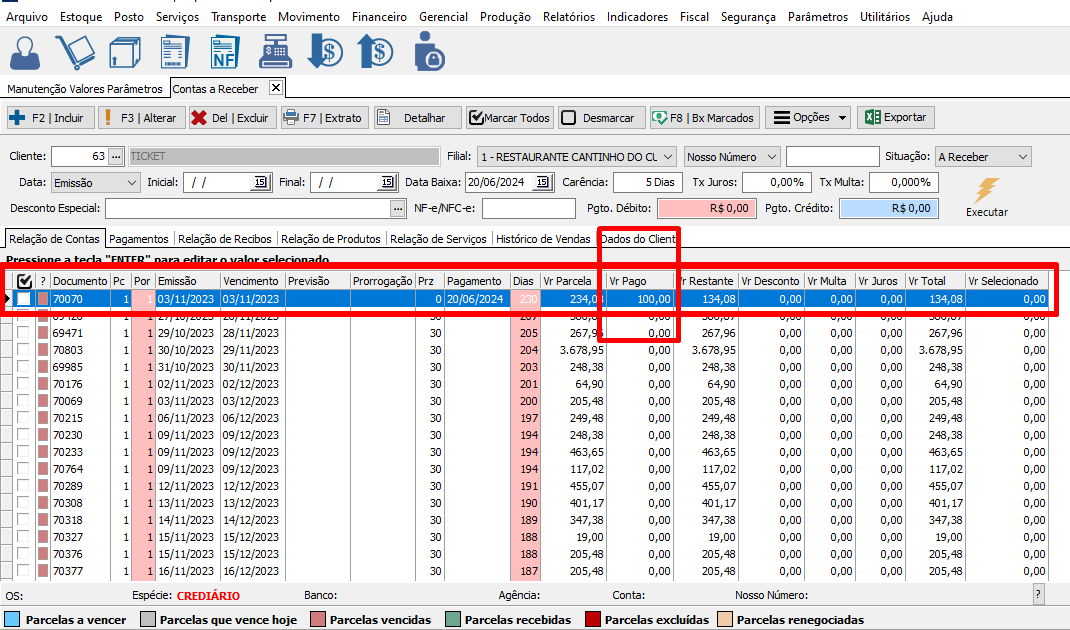Click the Pgto. Débito pink field
Image resolution: width=1070 pixels, height=630 pixels.
pos(705,208)
